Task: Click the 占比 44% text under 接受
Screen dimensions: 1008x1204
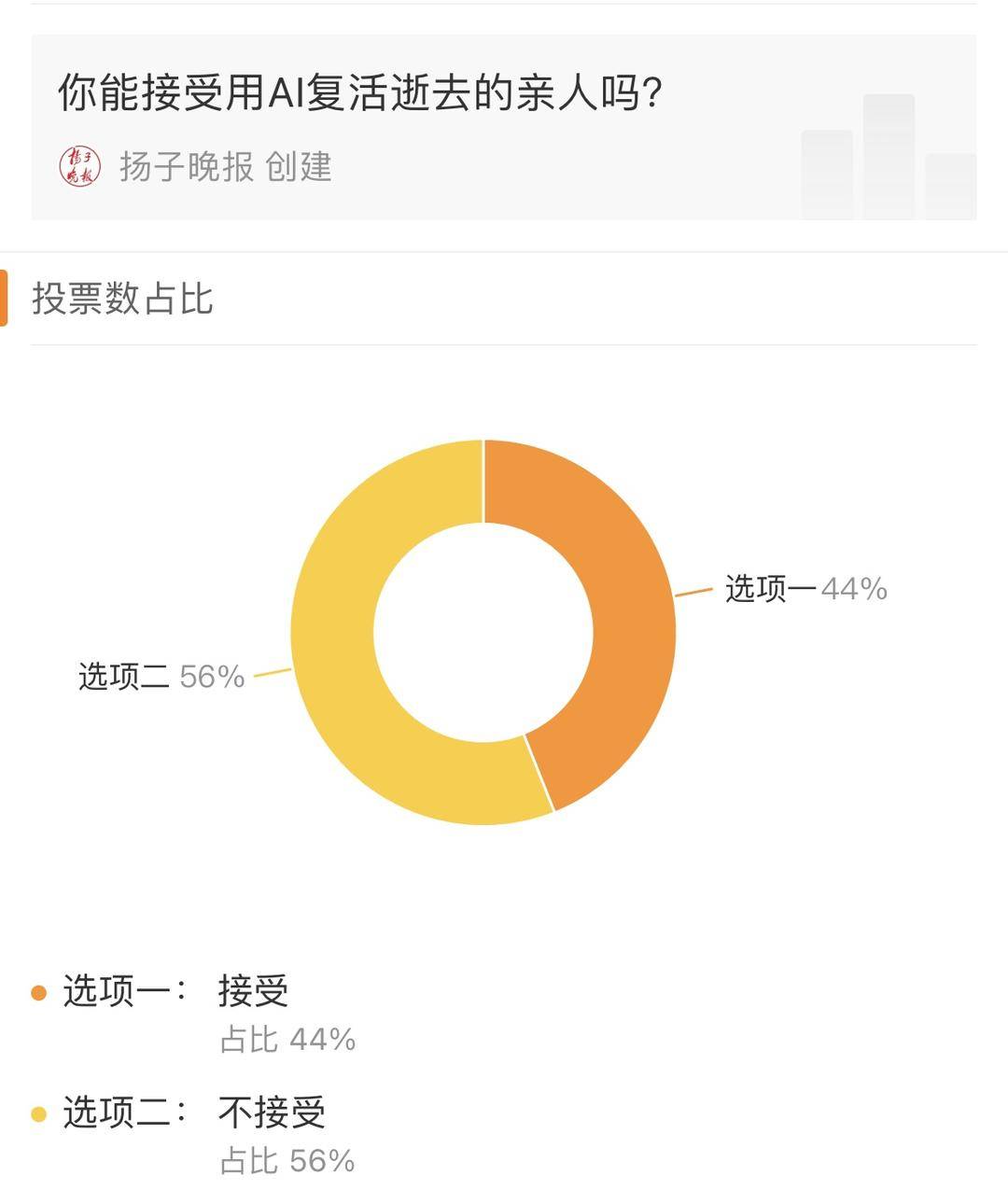Action: coord(287,1039)
